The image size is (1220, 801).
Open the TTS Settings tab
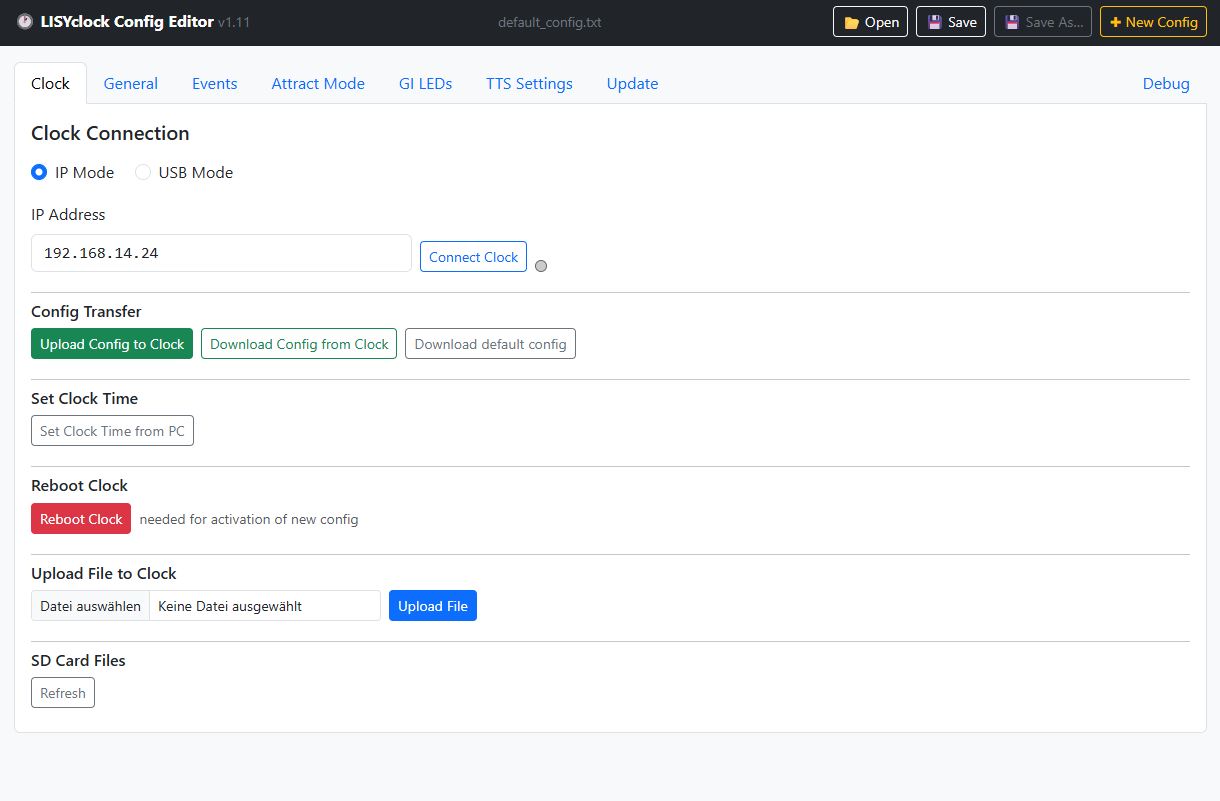tap(529, 84)
